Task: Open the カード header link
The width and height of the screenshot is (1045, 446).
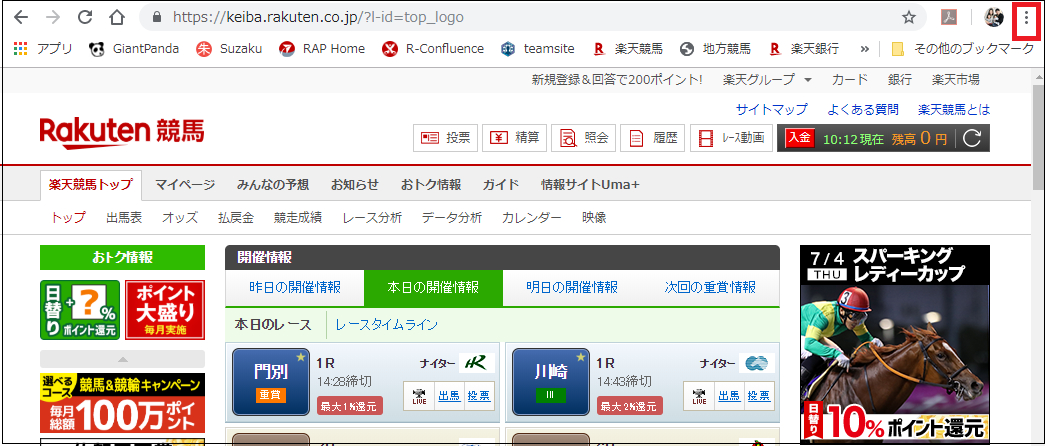Action: click(x=850, y=80)
